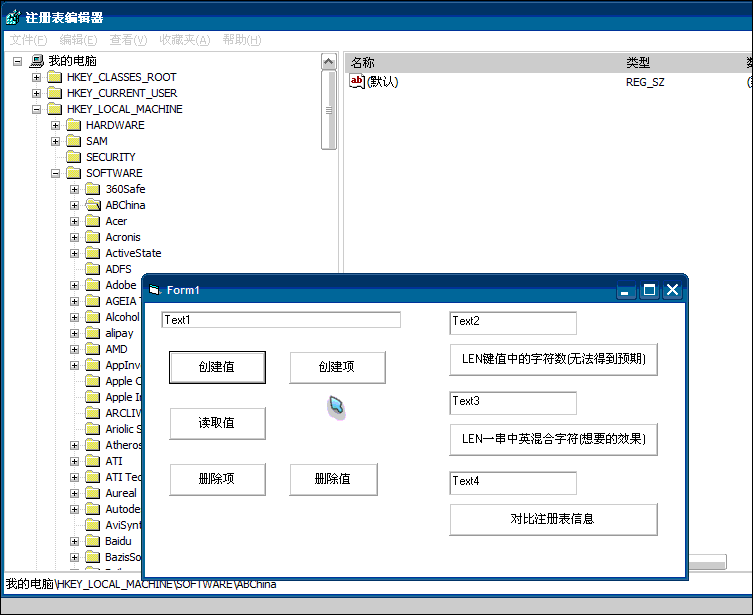
Task: Expand the HKEY_CLASSES_ROOT node
Action: [x=36, y=77]
